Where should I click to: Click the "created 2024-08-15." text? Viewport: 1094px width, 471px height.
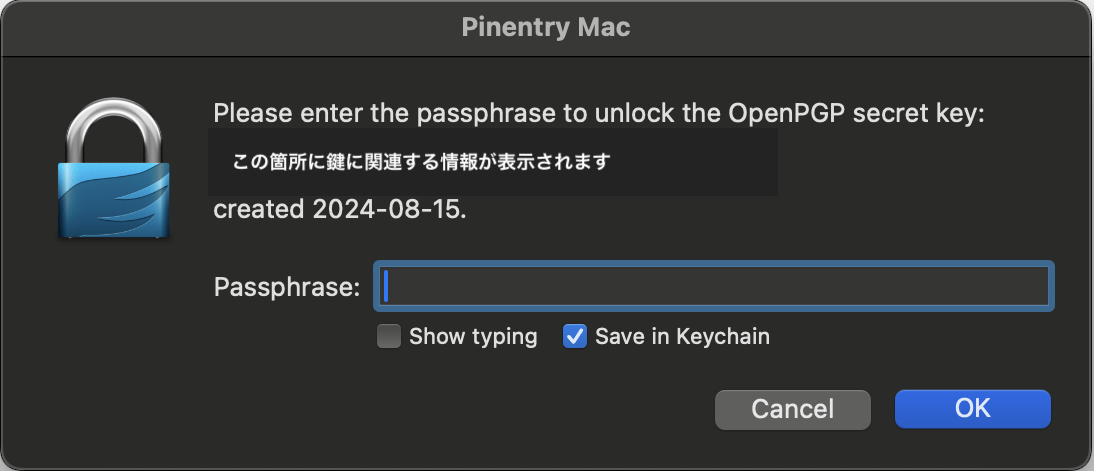[340, 210]
